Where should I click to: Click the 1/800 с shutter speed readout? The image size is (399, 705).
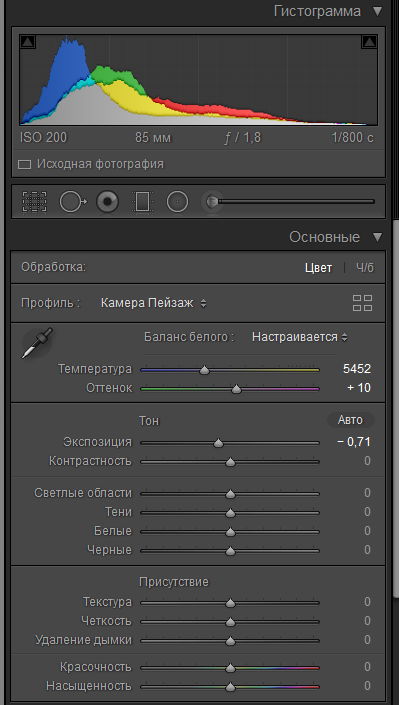click(x=353, y=138)
